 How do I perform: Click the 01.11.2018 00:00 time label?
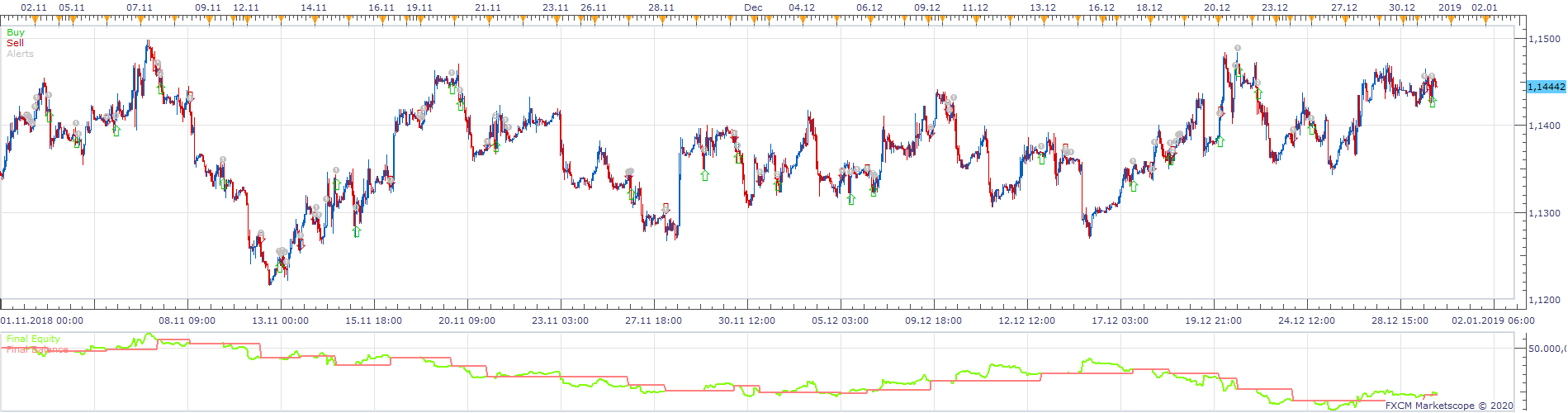pyautogui.click(x=42, y=320)
